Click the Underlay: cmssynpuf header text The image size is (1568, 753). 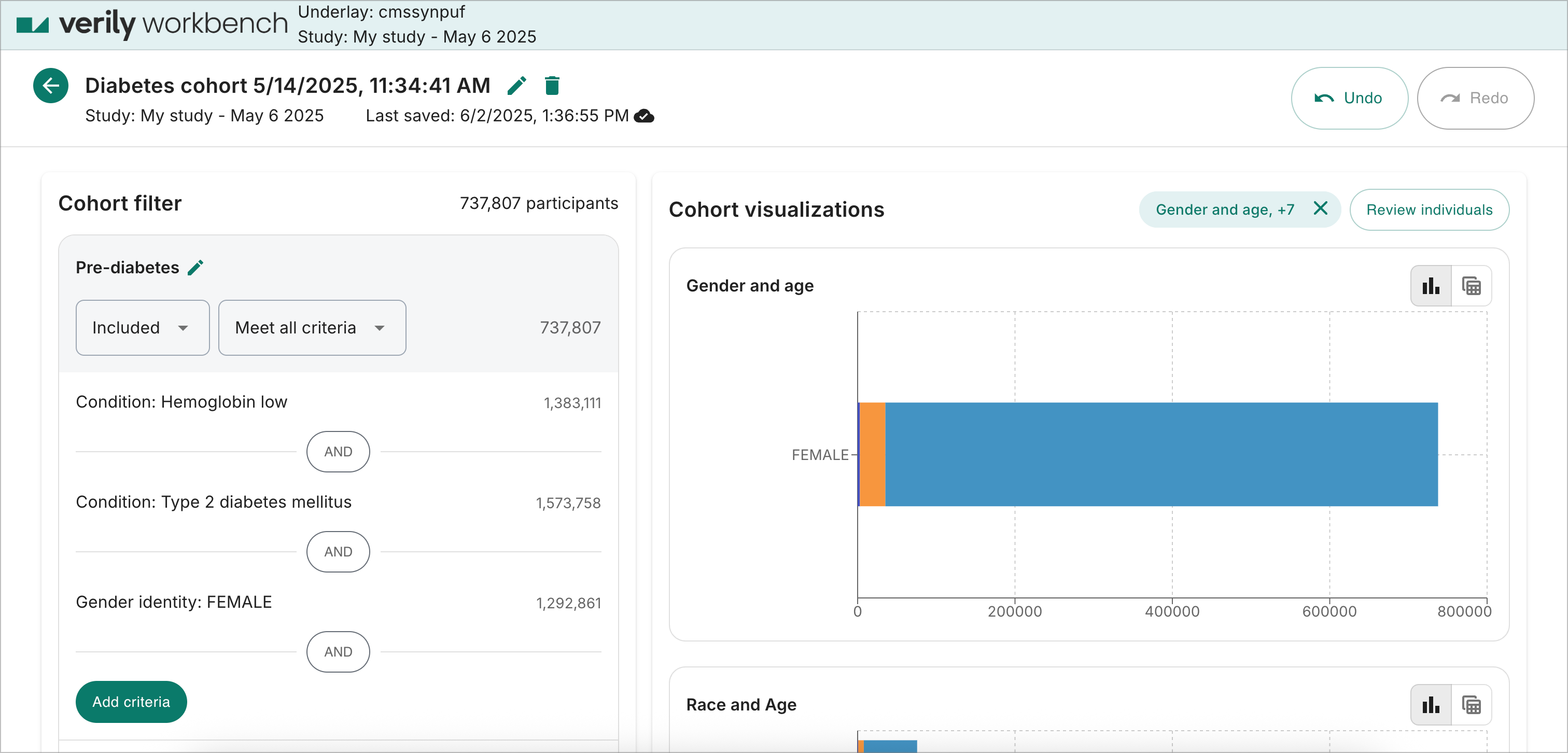(x=381, y=11)
